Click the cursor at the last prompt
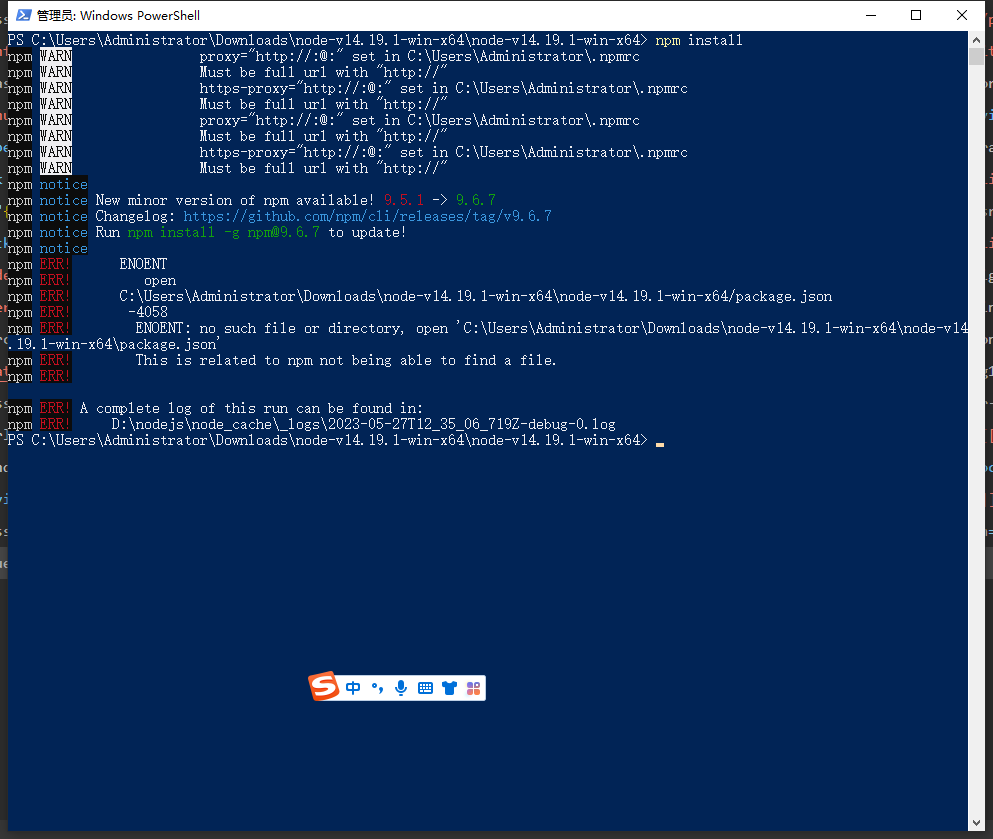 click(x=660, y=445)
